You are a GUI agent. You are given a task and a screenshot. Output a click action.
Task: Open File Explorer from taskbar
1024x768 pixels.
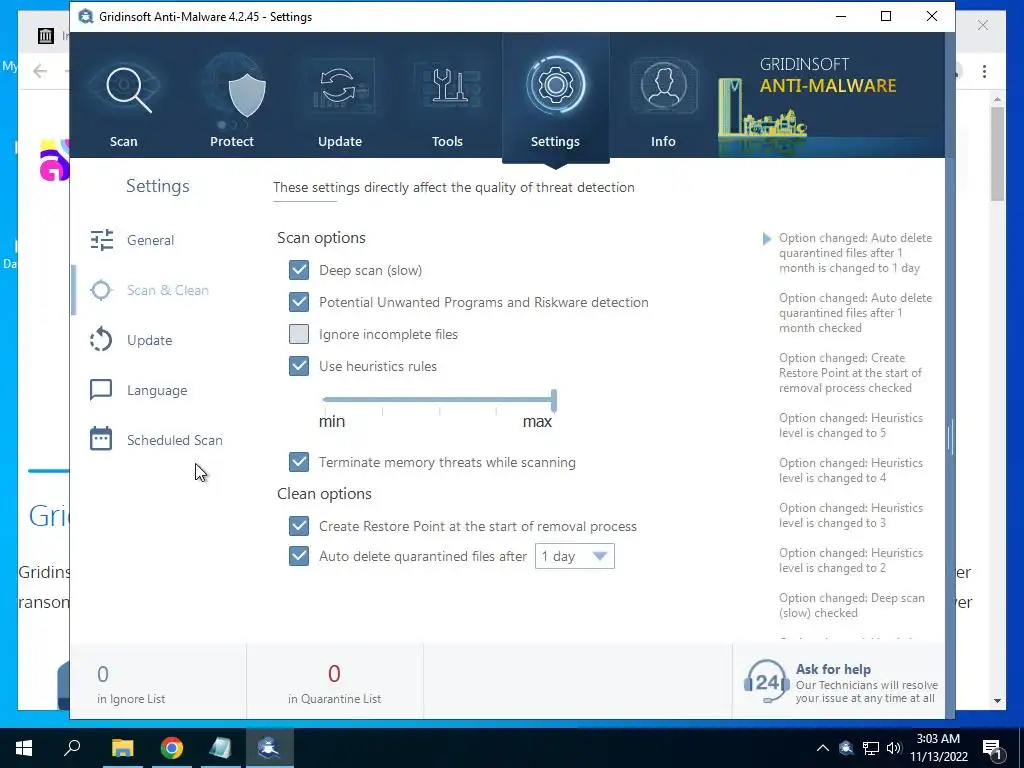(122, 748)
